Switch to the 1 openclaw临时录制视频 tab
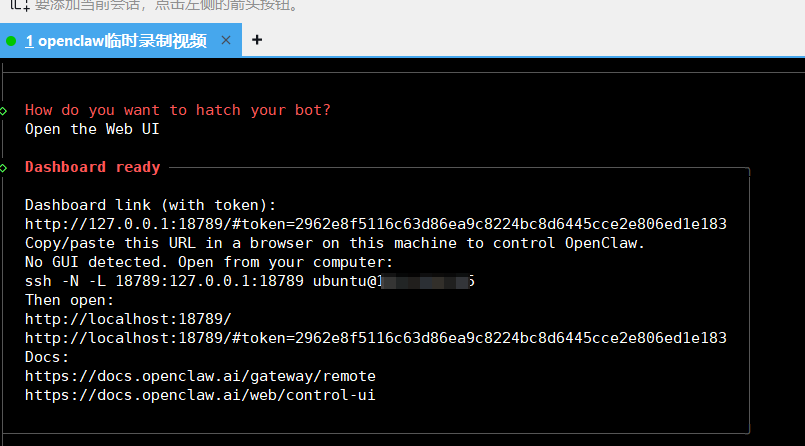The width and height of the screenshot is (805, 446). pos(116,41)
